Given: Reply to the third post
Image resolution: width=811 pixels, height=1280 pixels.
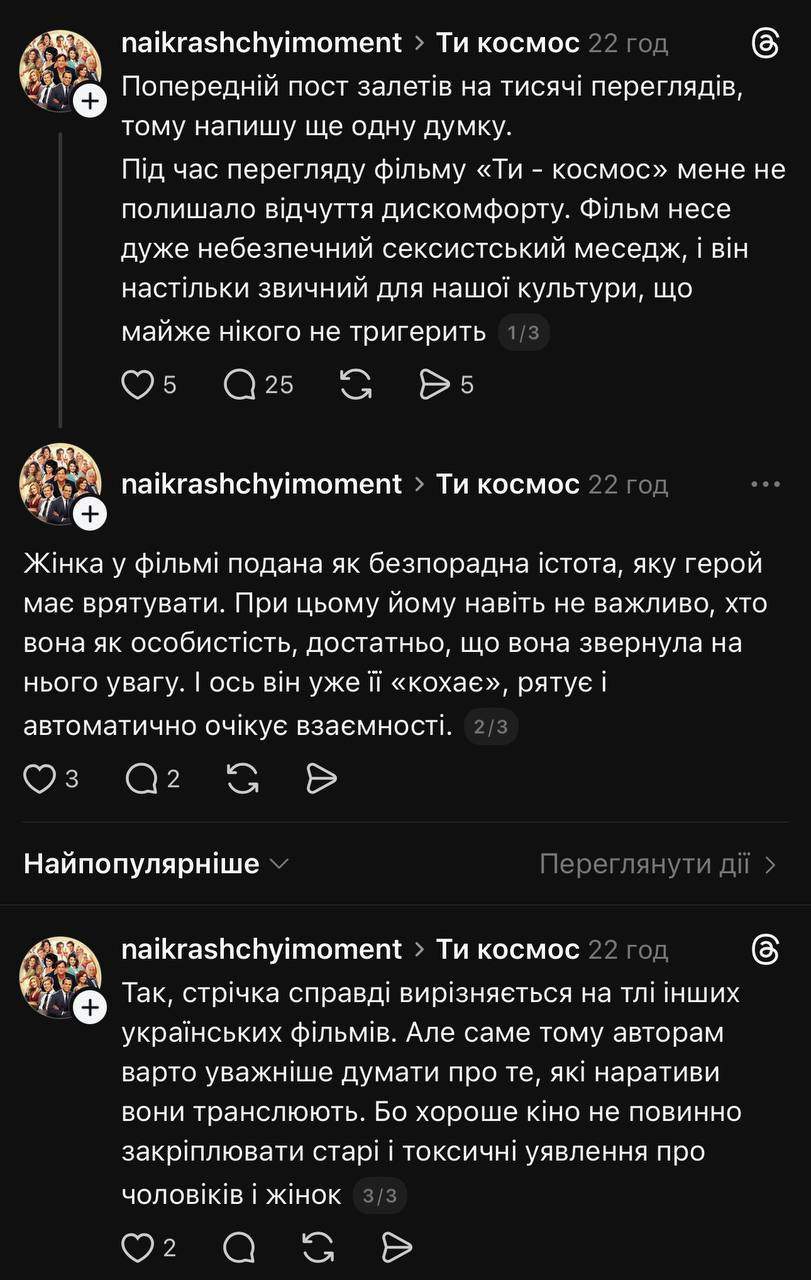Looking at the screenshot, I should (x=240, y=1247).
